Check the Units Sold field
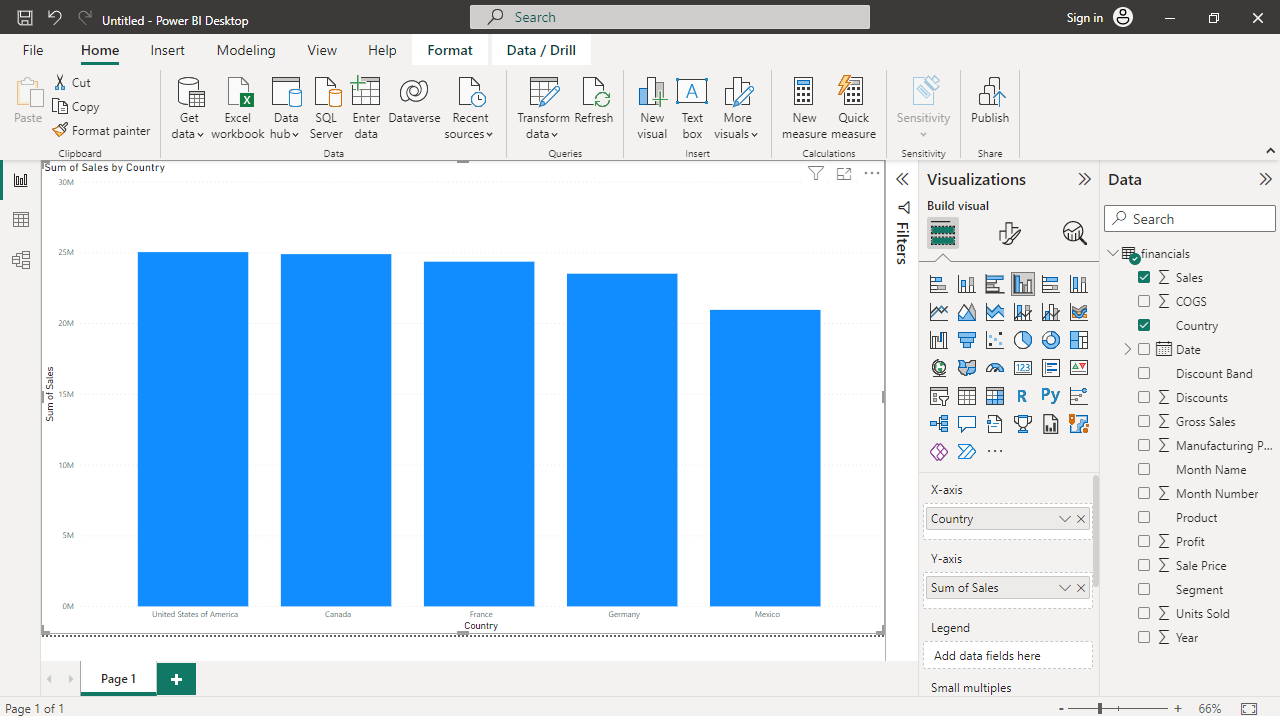 [1144, 613]
